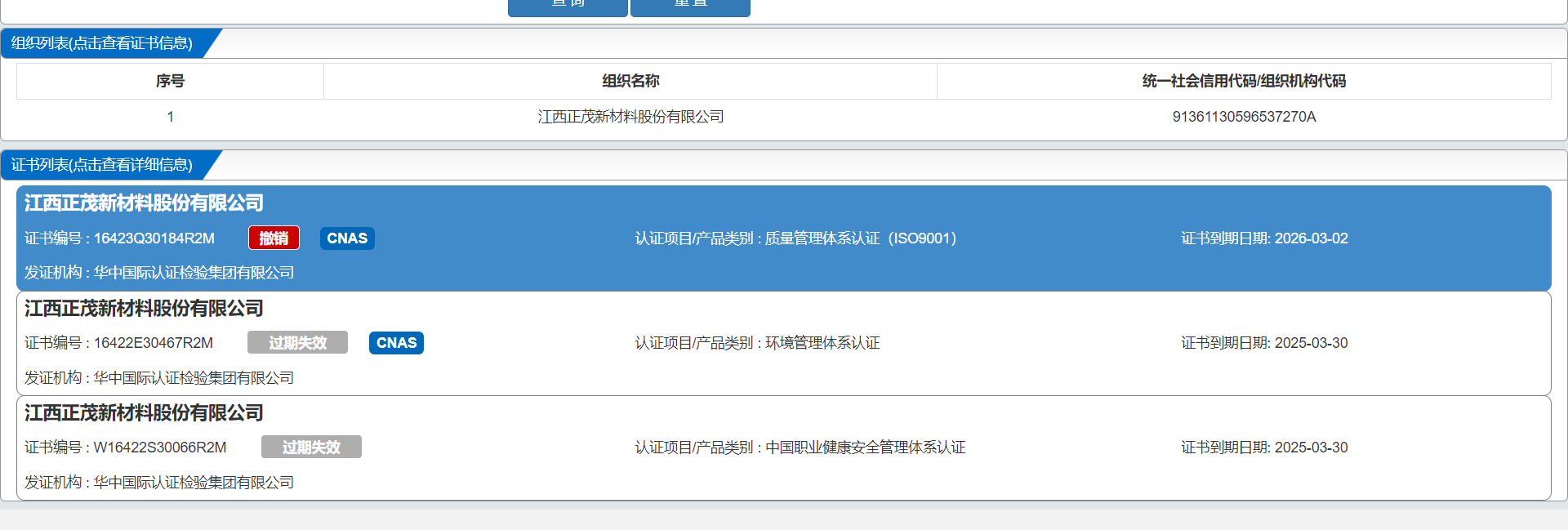This screenshot has height=530, width=1568.
Task: Click the 证书列表(点击查看详细信息) section header
Action: (x=102, y=165)
